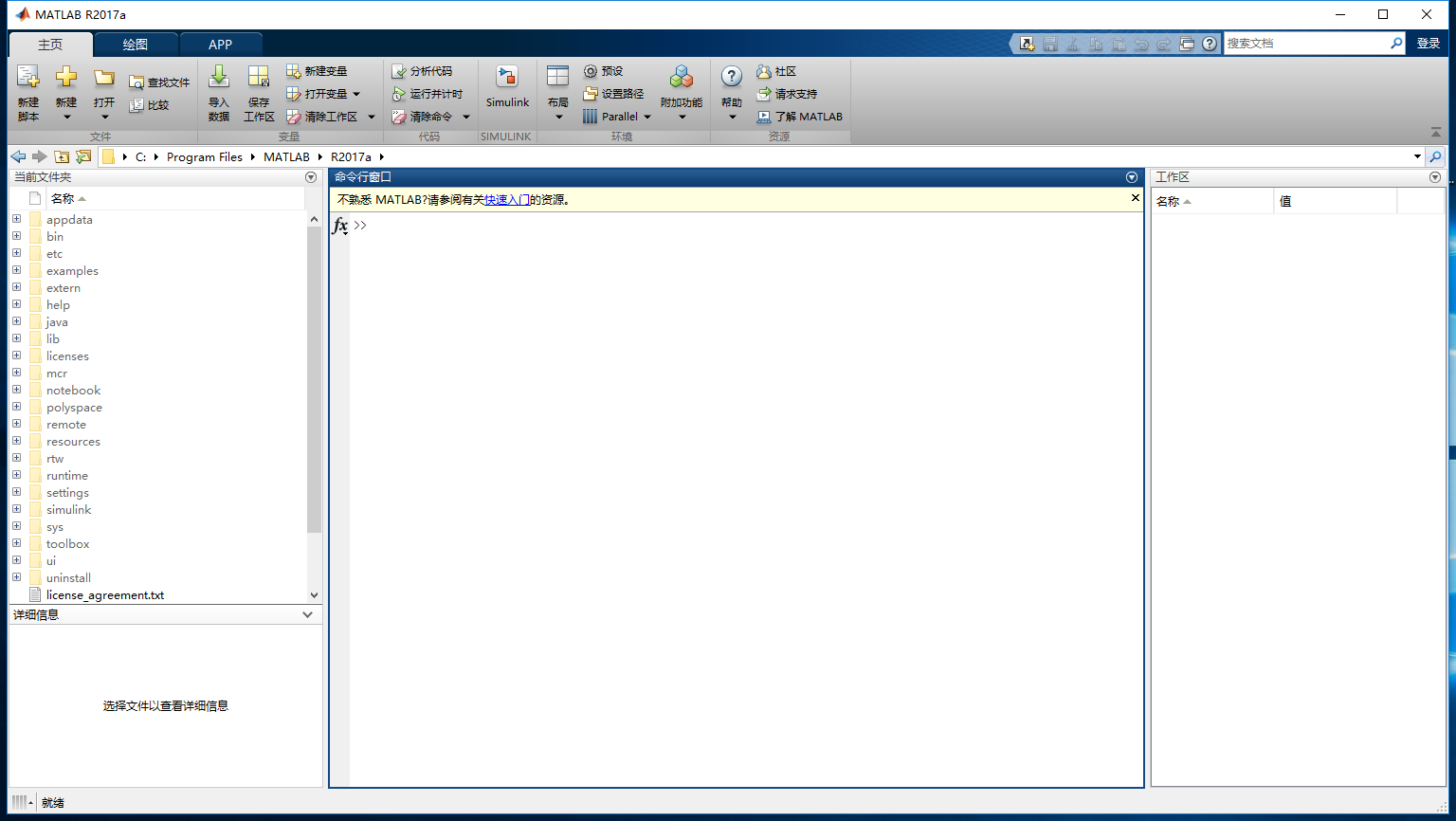Open the 帮助 help dropdown
This screenshot has width=1456, height=821.
coord(731,93)
